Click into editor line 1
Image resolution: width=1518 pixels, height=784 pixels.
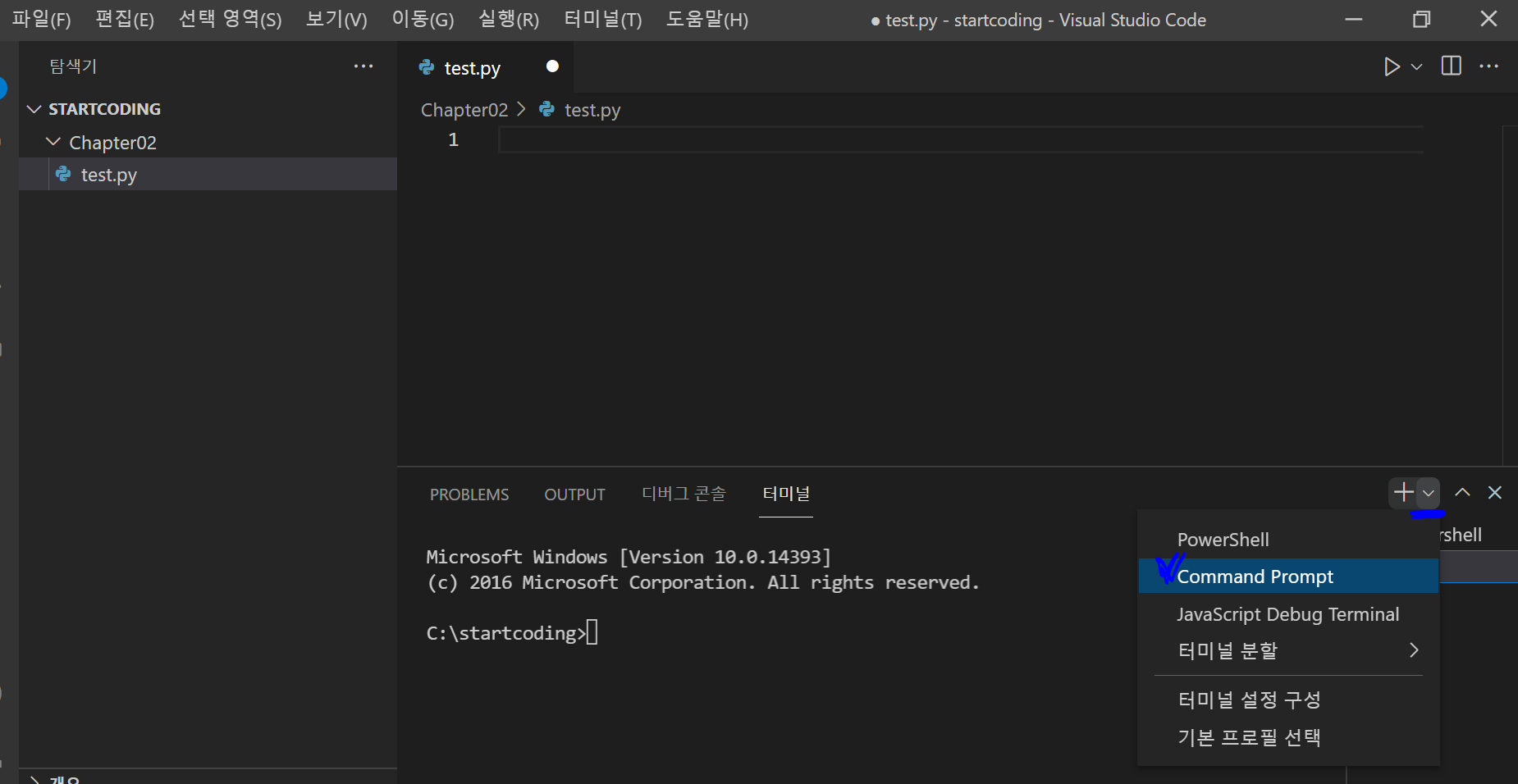960,140
